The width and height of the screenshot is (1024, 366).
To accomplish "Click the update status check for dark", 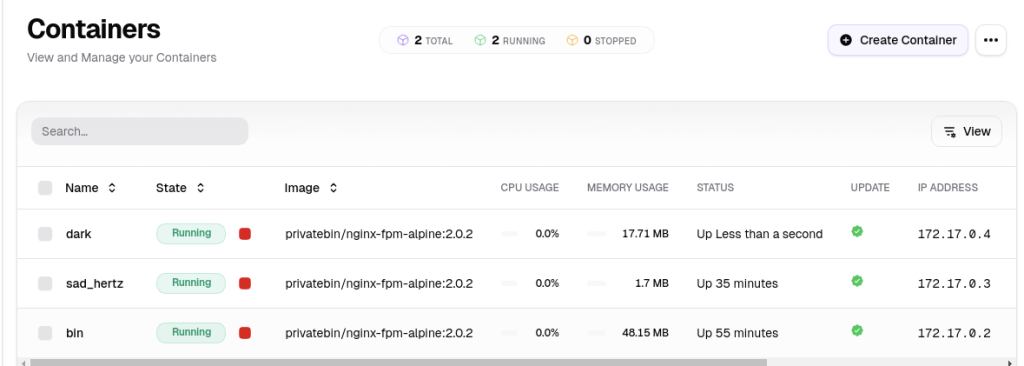I will click(857, 231).
